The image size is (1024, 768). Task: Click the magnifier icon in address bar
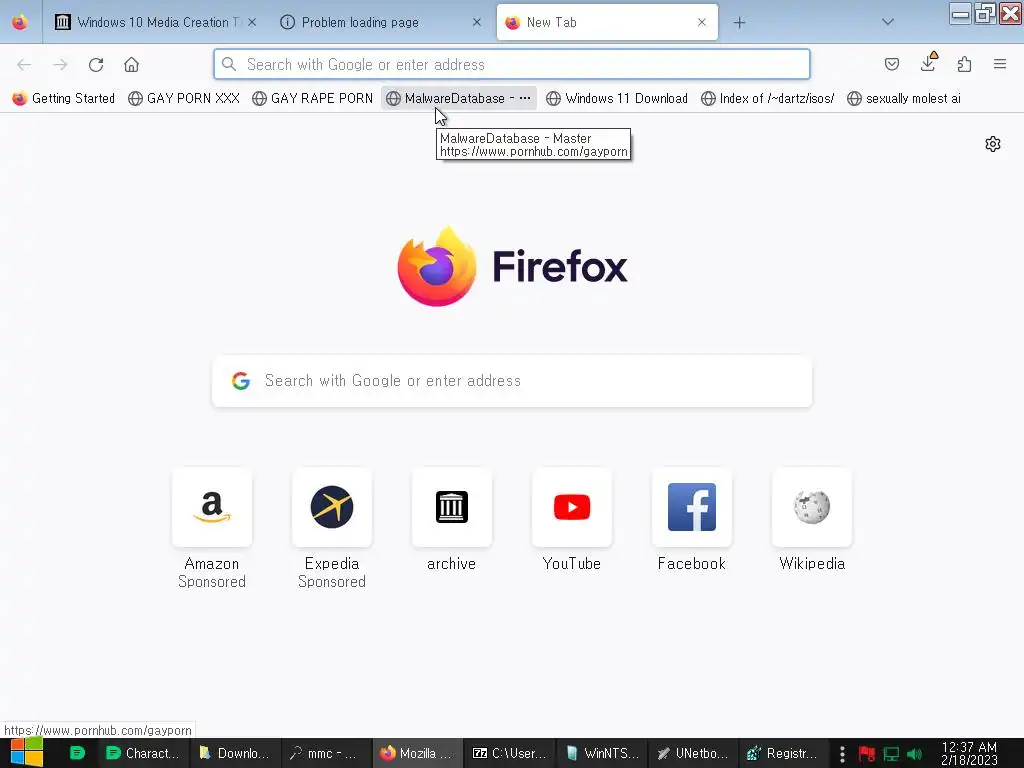coord(229,64)
